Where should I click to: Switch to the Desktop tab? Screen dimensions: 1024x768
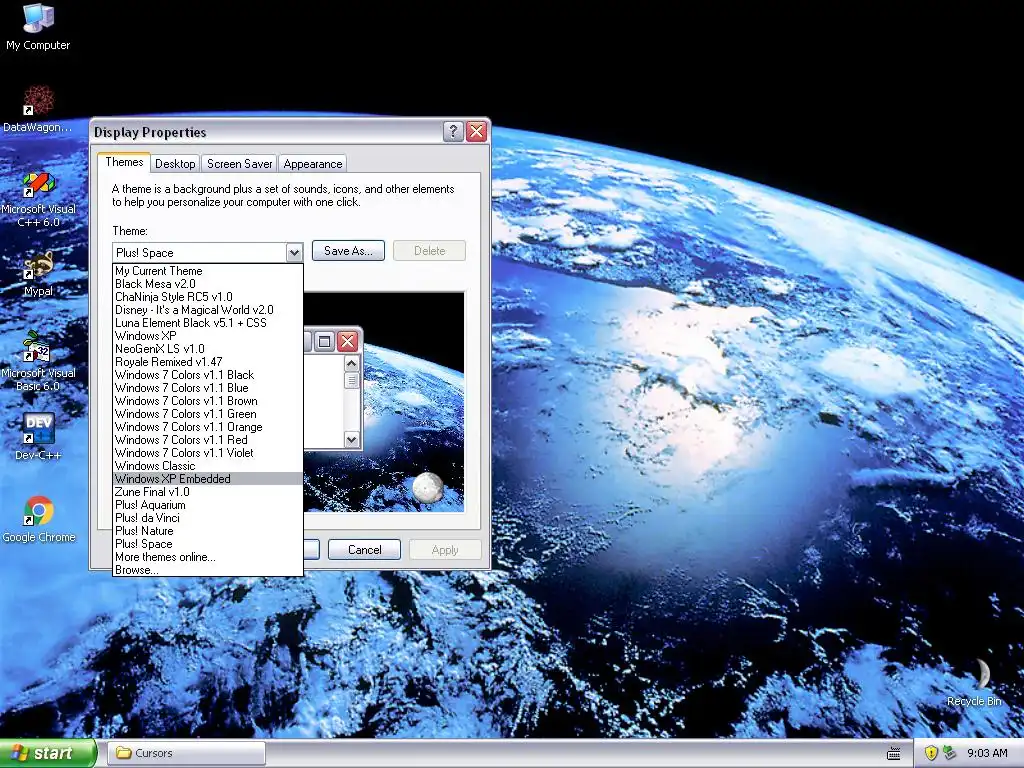pyautogui.click(x=175, y=164)
